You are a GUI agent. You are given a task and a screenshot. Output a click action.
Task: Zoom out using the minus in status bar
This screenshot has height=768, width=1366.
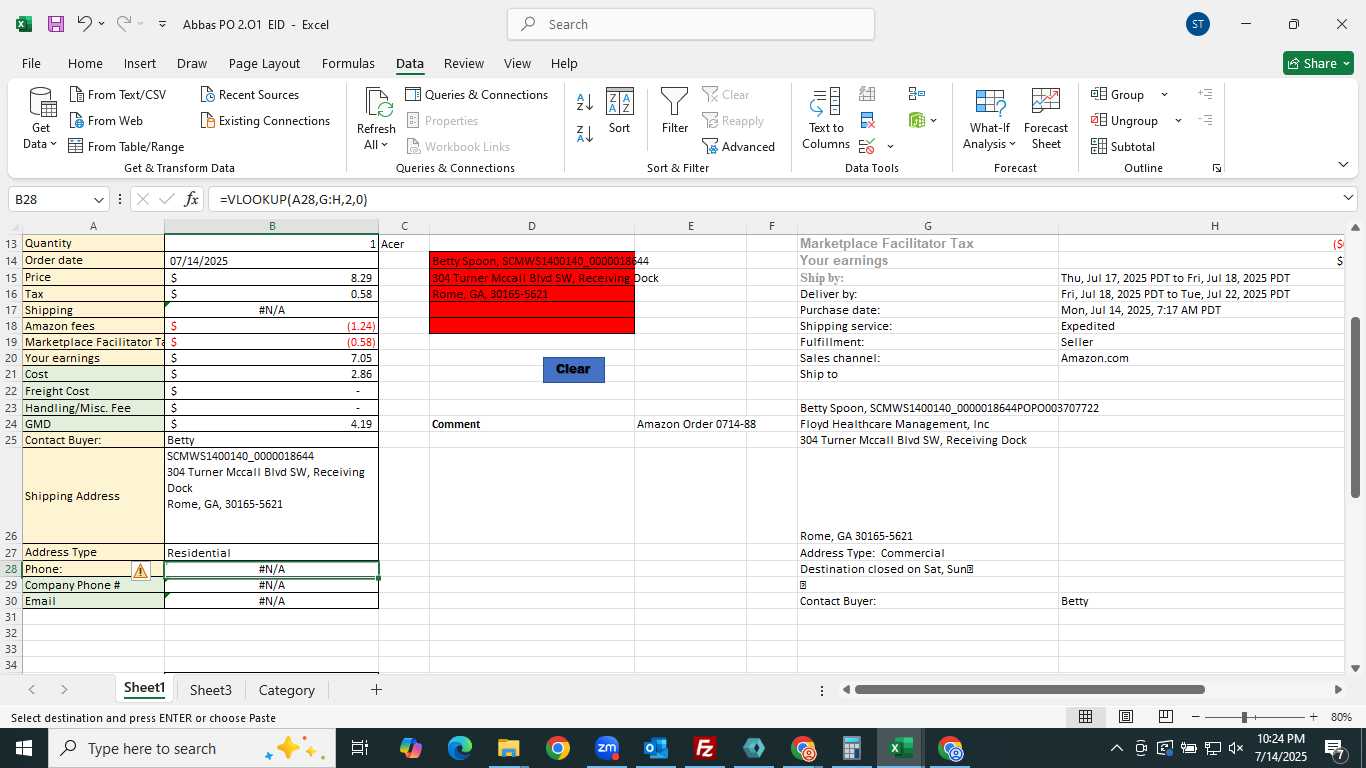pos(1195,717)
